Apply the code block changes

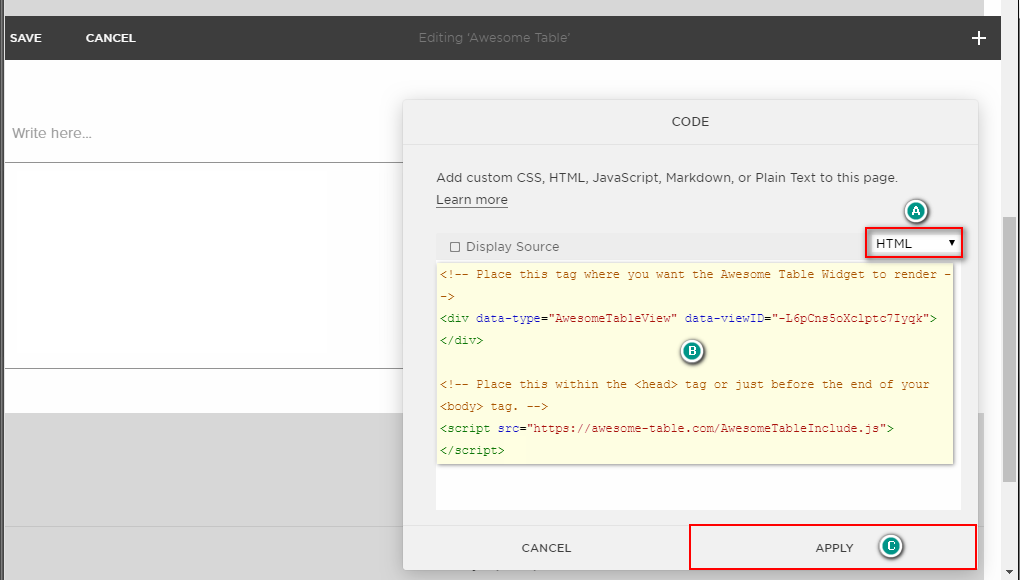point(833,547)
